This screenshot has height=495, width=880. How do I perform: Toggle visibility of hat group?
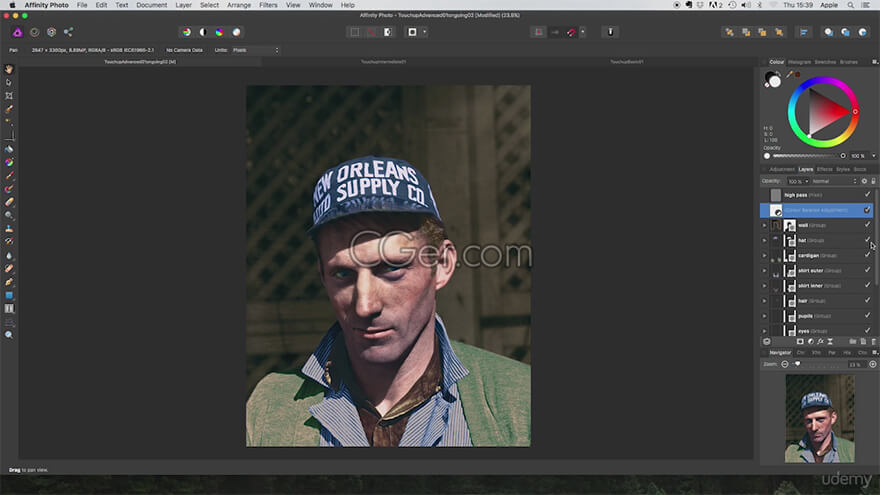point(867,240)
